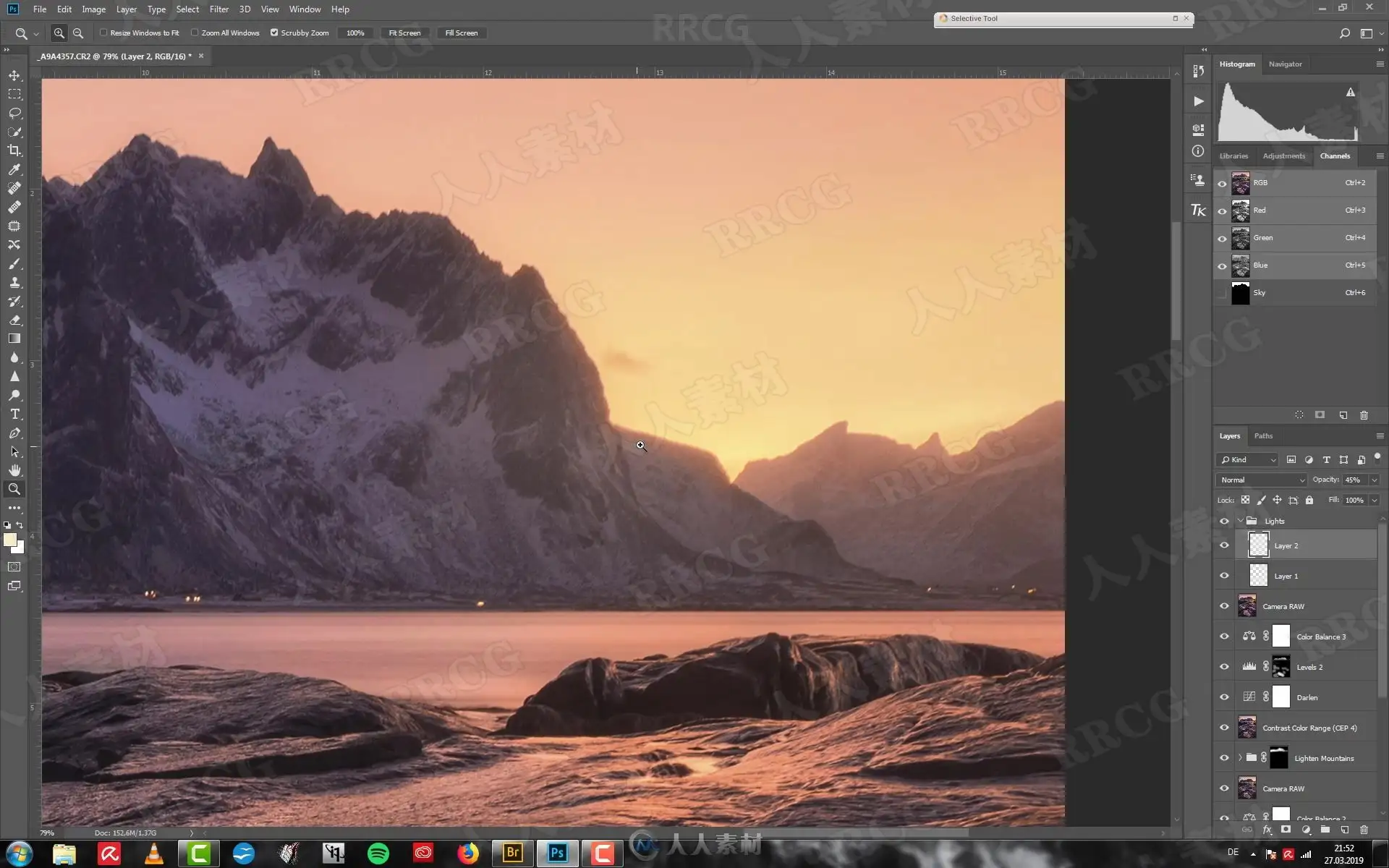The height and width of the screenshot is (868, 1389).
Task: Select the Gradient tool
Action: (14, 339)
